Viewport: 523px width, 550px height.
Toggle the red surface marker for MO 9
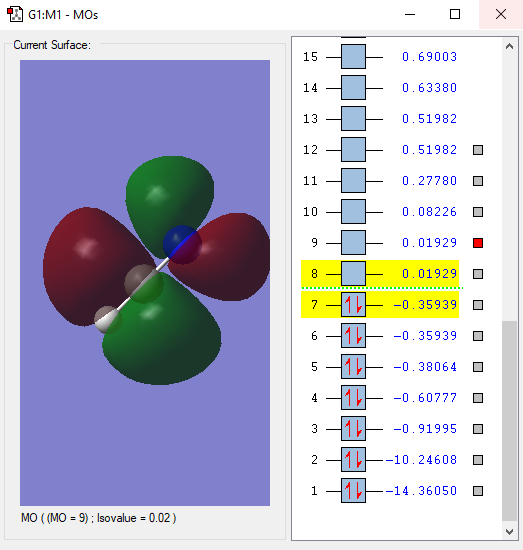[x=478, y=243]
